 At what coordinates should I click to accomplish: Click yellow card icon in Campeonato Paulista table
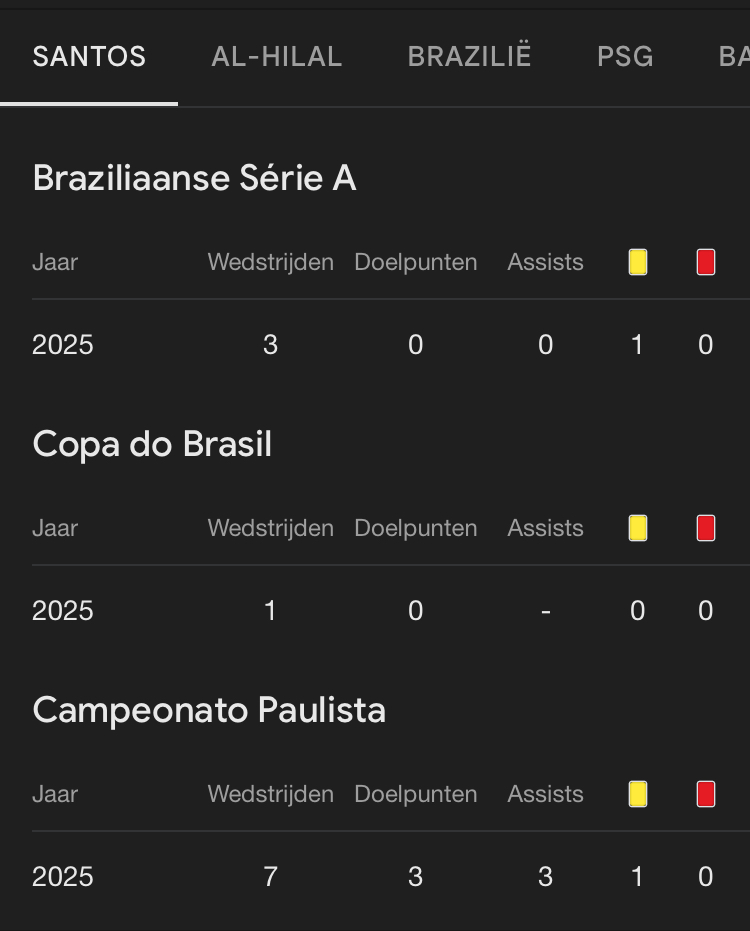[638, 794]
